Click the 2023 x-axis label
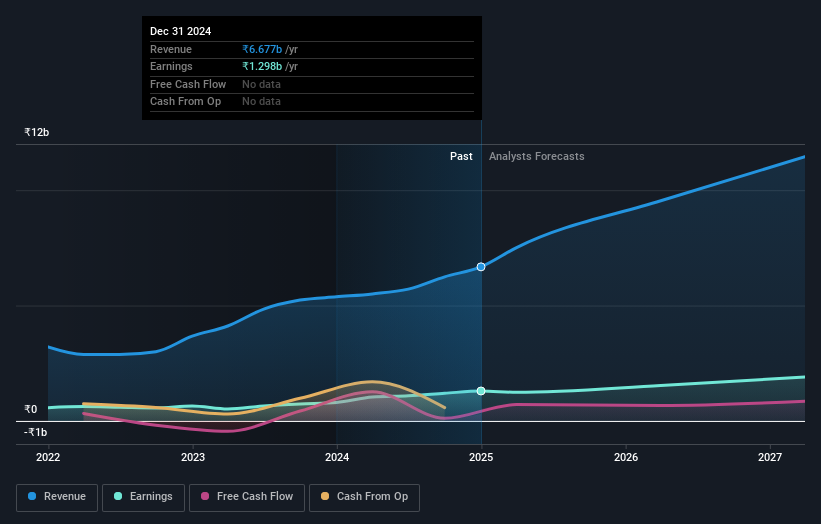The height and width of the screenshot is (524, 821). click(193, 458)
